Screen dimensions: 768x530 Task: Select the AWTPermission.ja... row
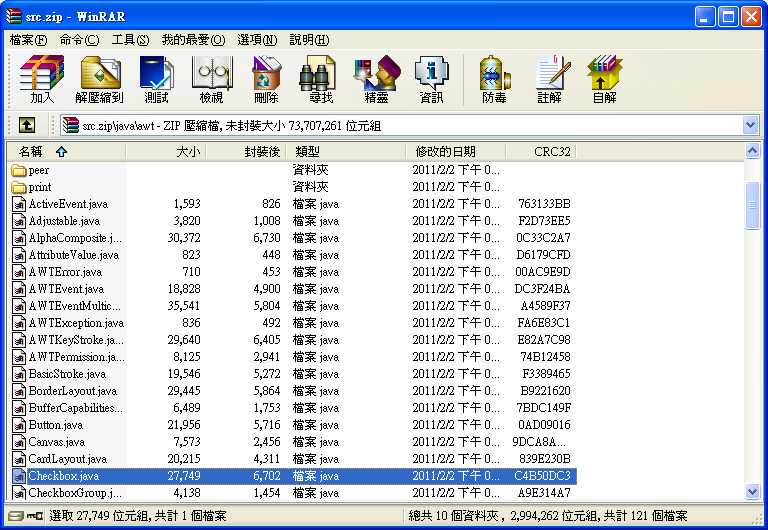(x=292, y=357)
